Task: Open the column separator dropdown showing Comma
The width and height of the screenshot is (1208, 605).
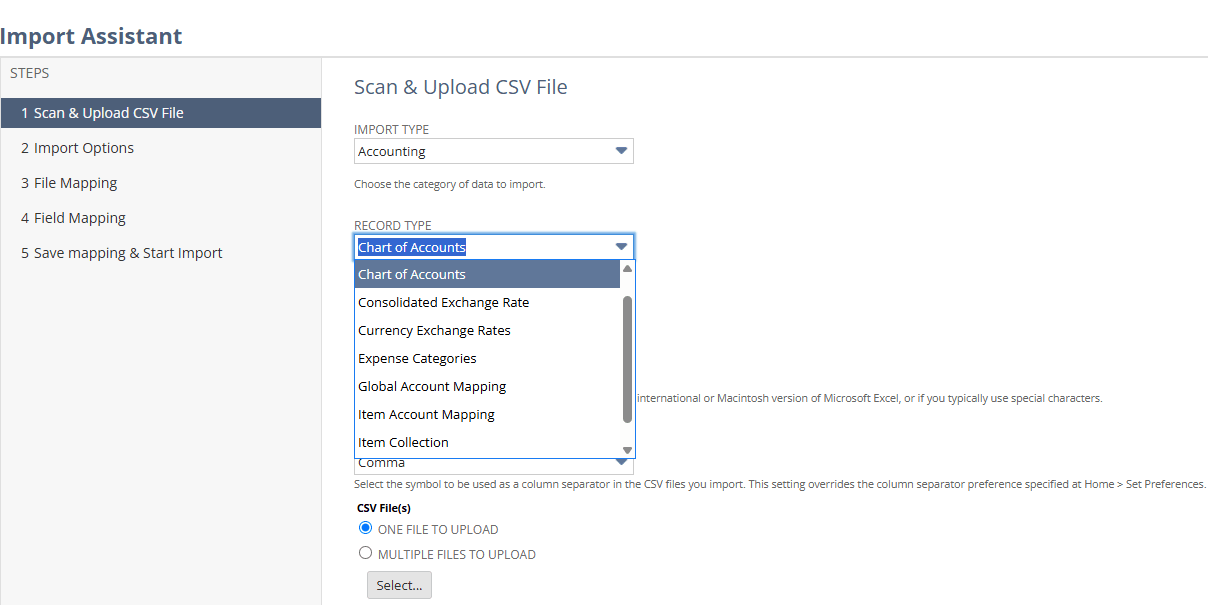Action: [x=494, y=463]
